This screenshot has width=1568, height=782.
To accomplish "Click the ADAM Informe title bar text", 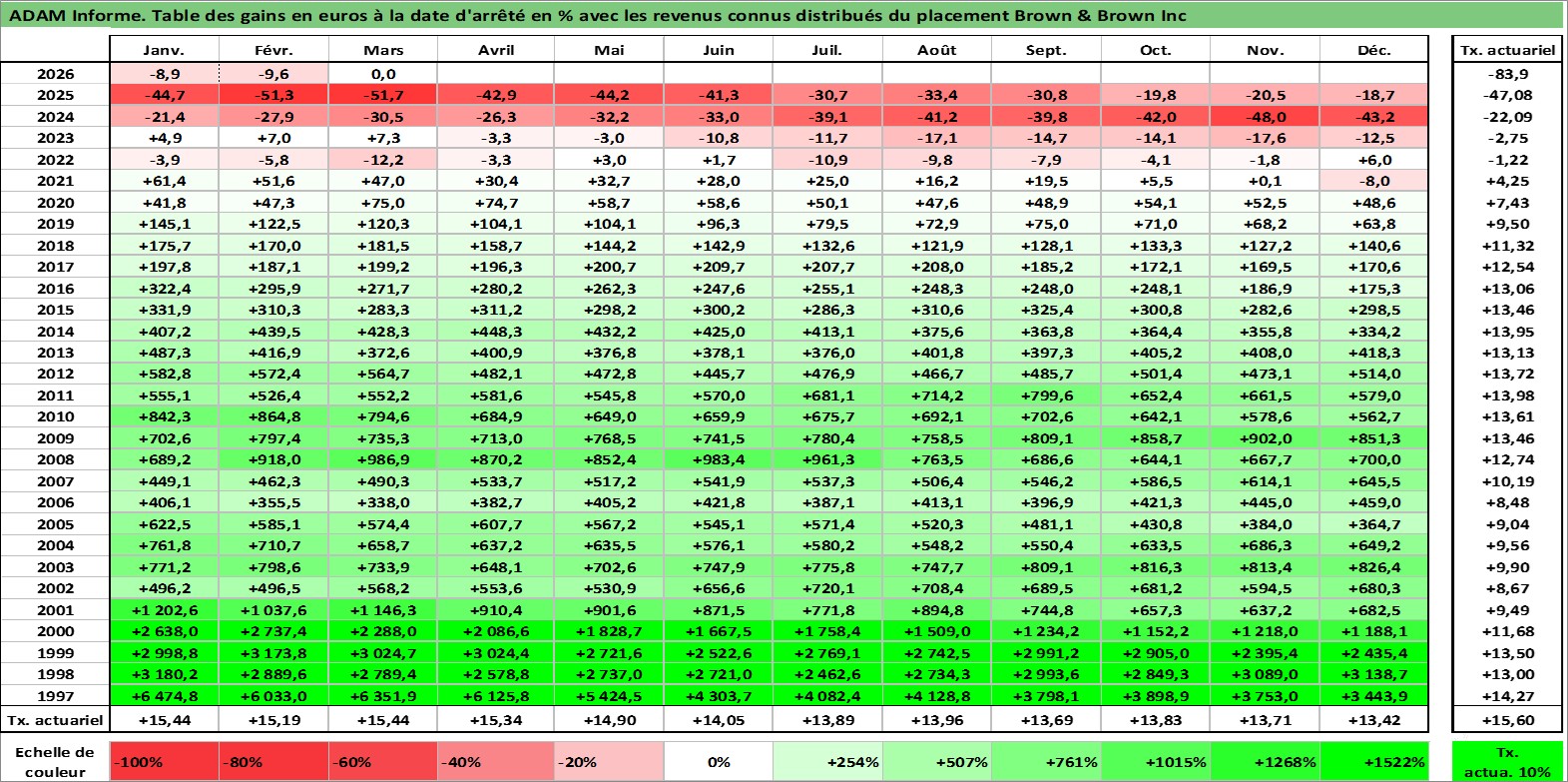I will point(599,15).
